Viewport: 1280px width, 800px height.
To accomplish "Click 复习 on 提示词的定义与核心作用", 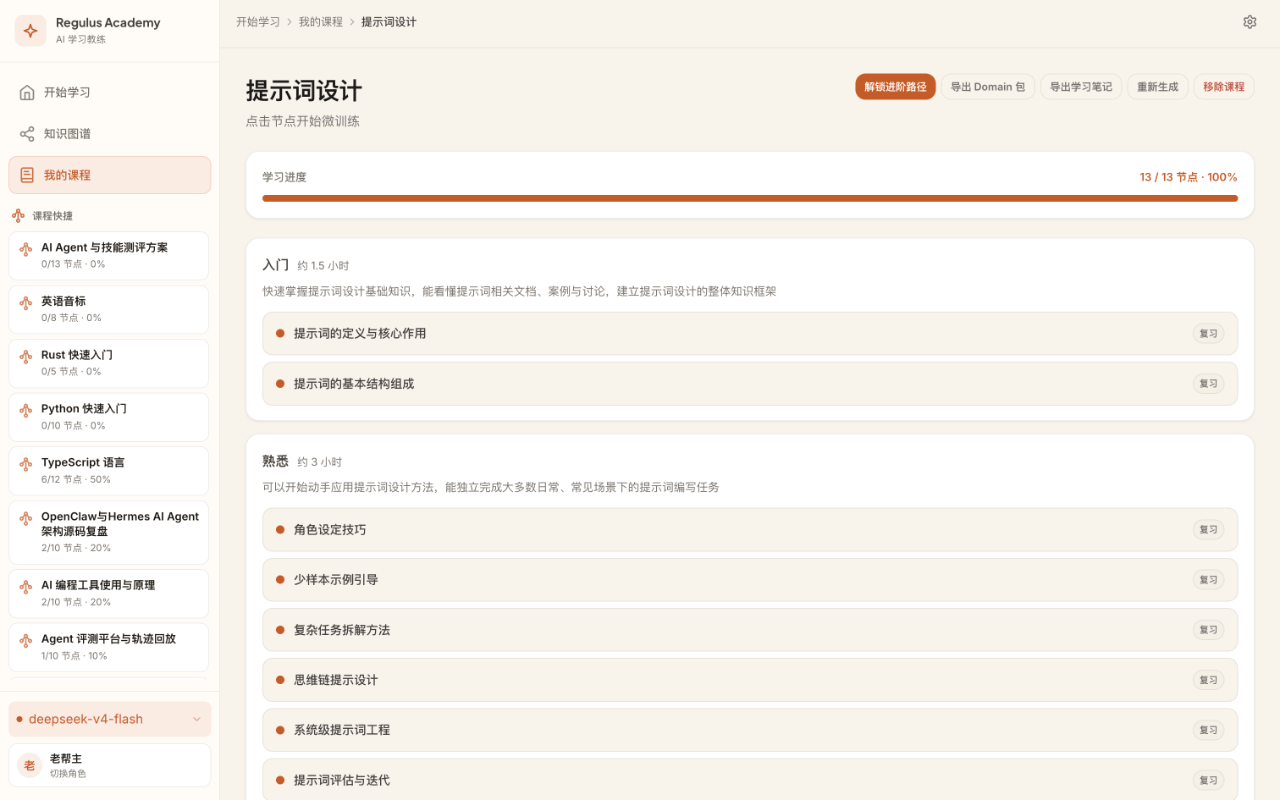I will tap(1209, 334).
